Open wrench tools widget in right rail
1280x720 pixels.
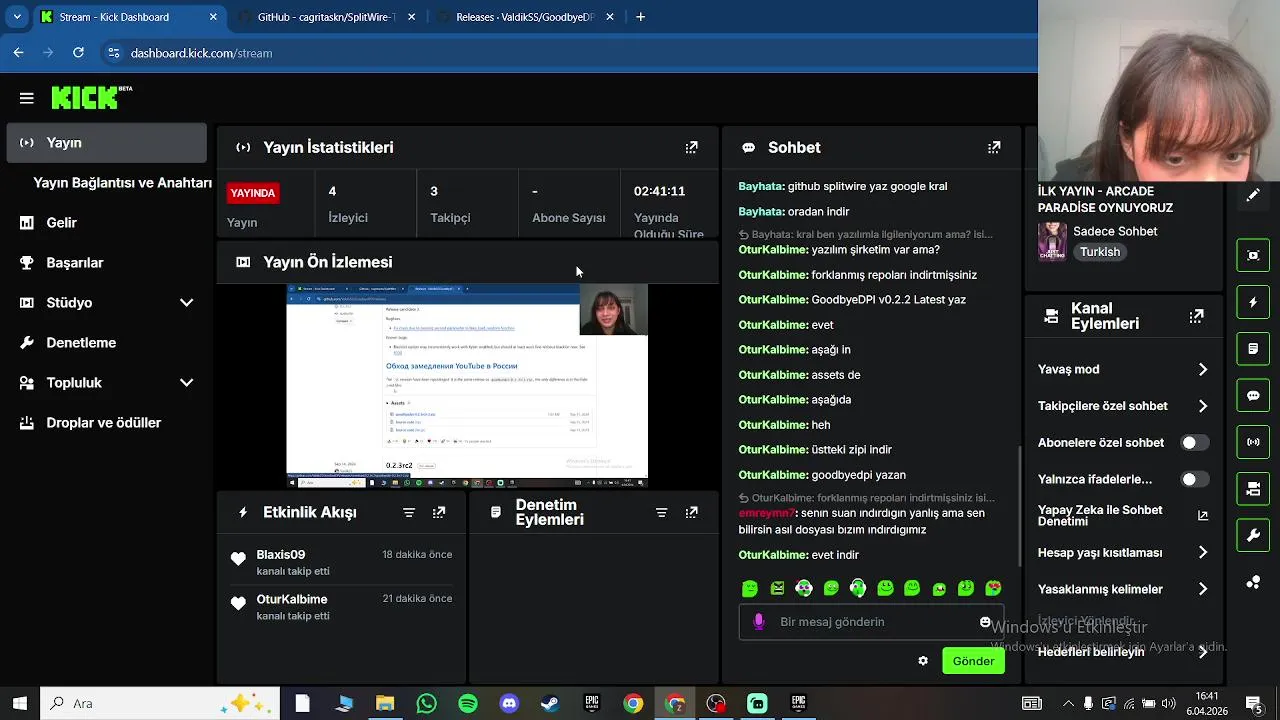[x=1253, y=536]
